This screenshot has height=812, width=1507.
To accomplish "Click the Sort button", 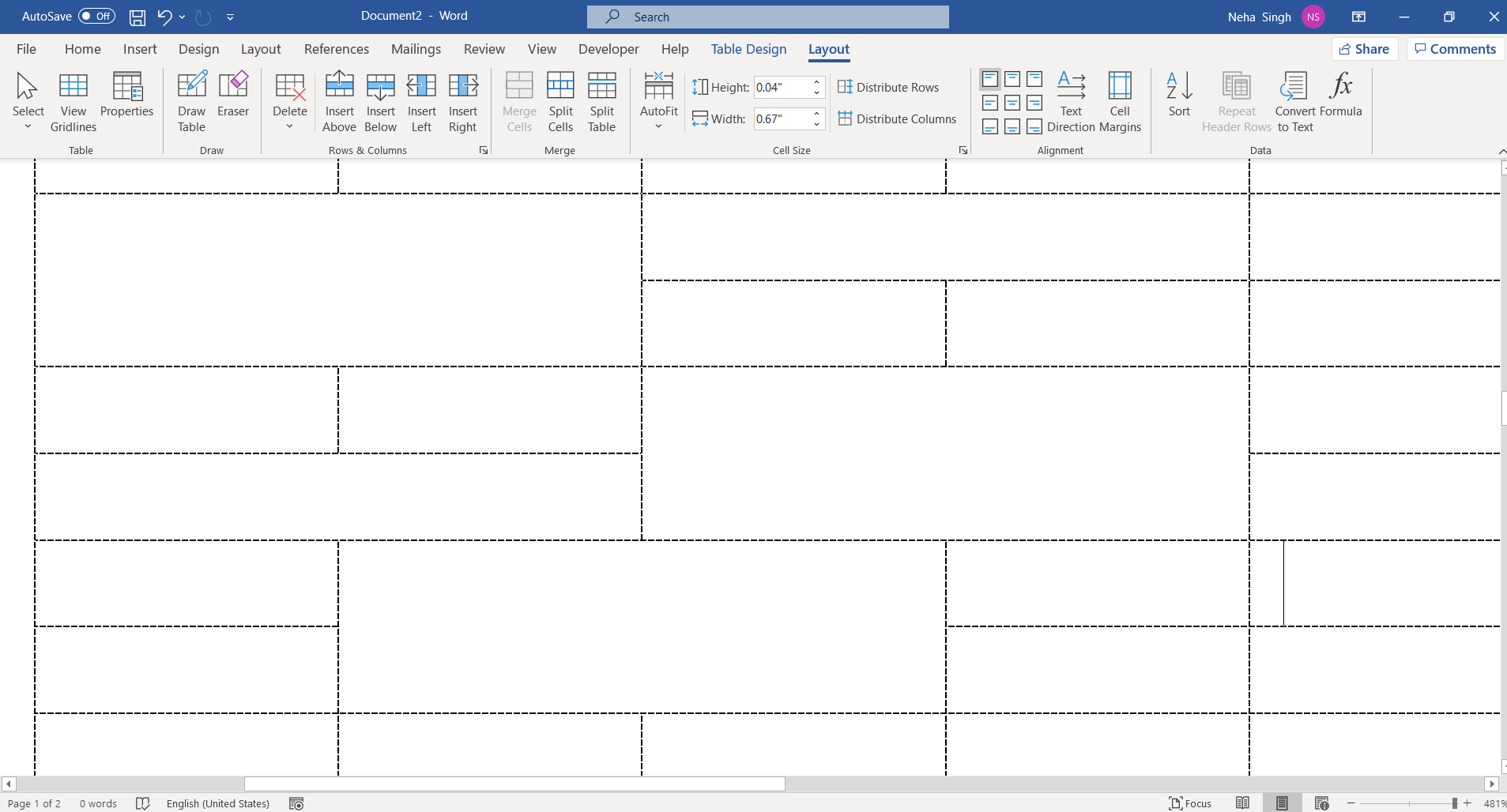I will pos(1179,95).
